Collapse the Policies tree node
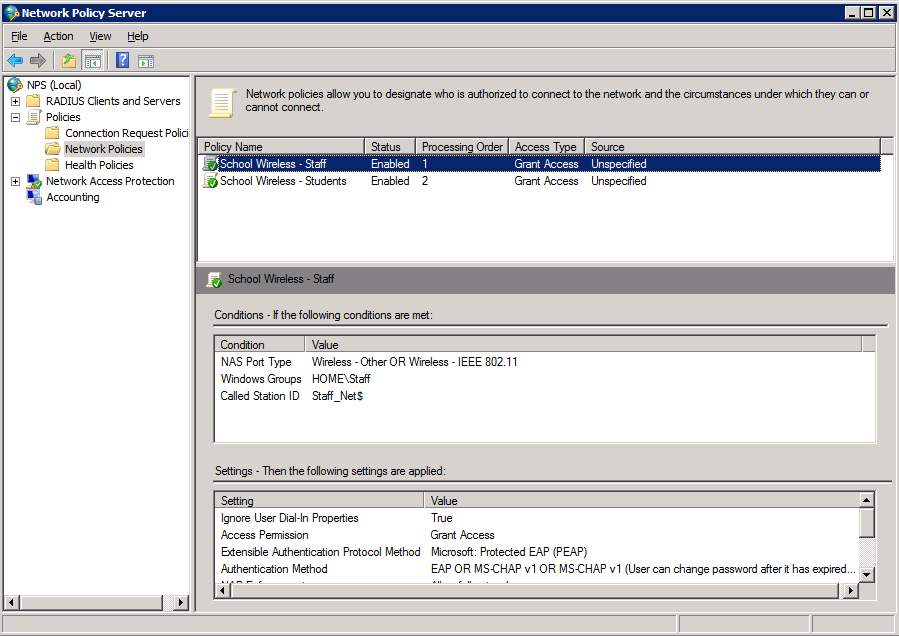Viewport: 899px width, 636px height. pos(14,116)
